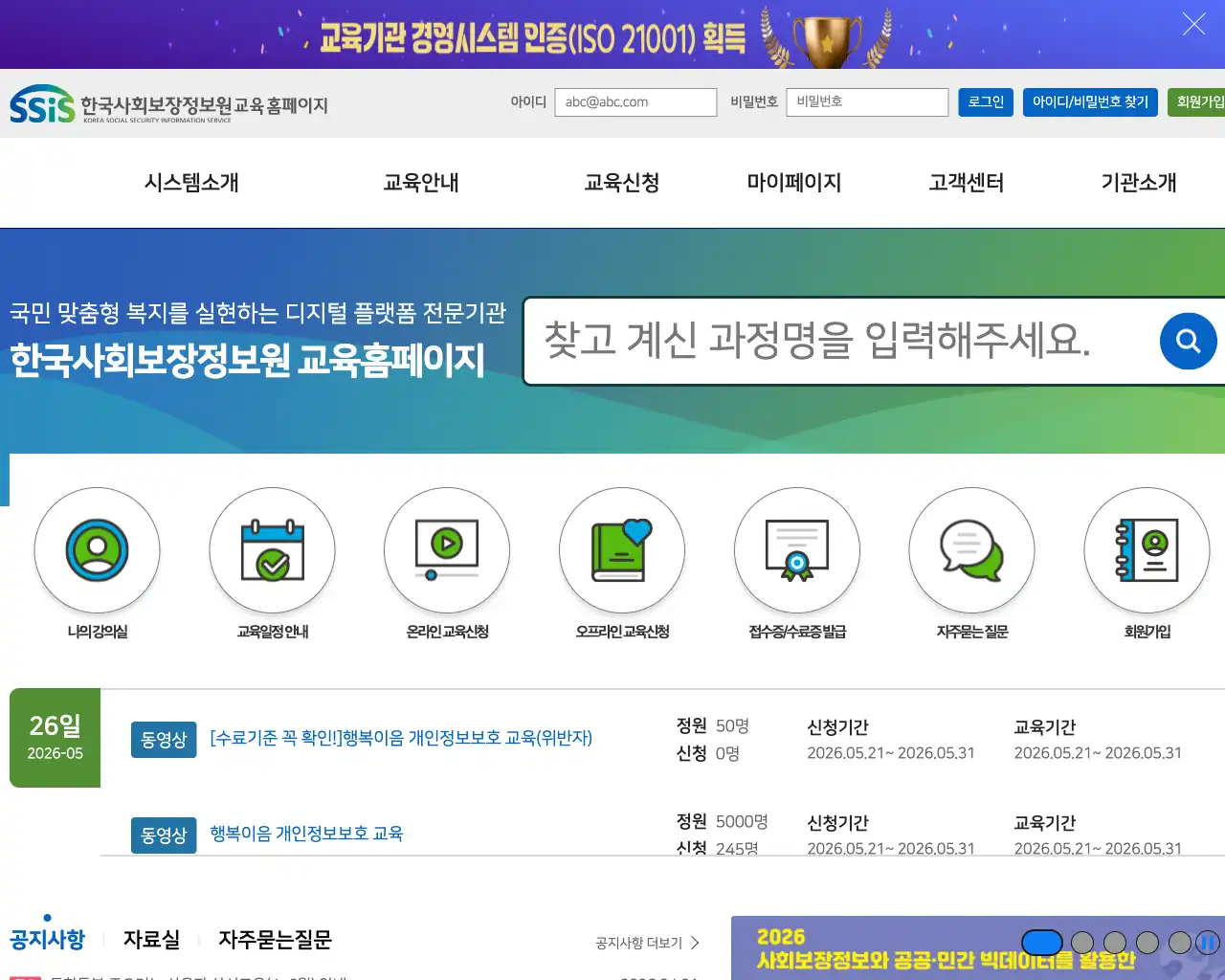Click the course name search box
The width and height of the screenshot is (1225, 980).
click(842, 341)
